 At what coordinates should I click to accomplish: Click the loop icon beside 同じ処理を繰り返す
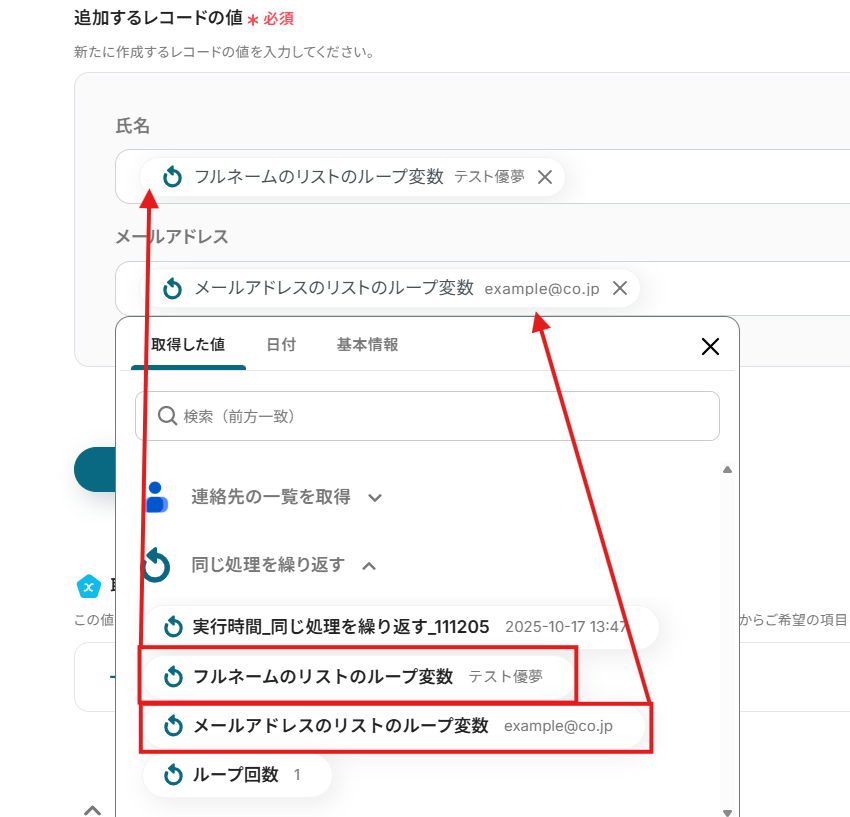click(156, 565)
